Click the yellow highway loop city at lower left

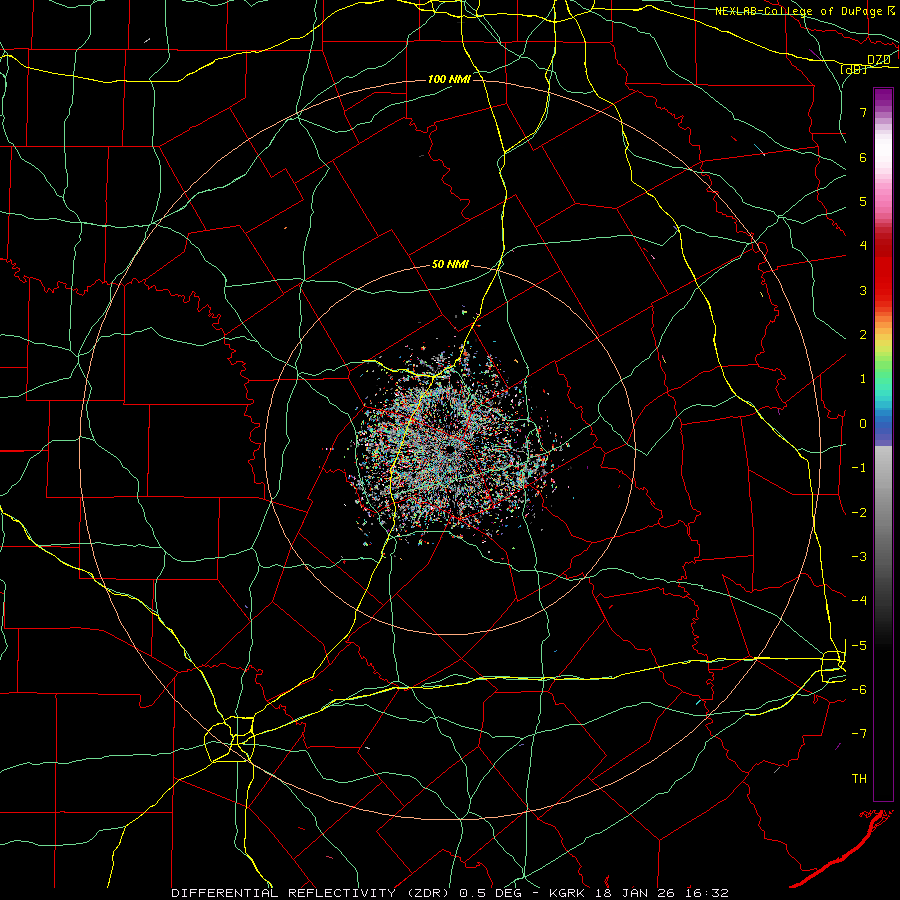[230, 739]
